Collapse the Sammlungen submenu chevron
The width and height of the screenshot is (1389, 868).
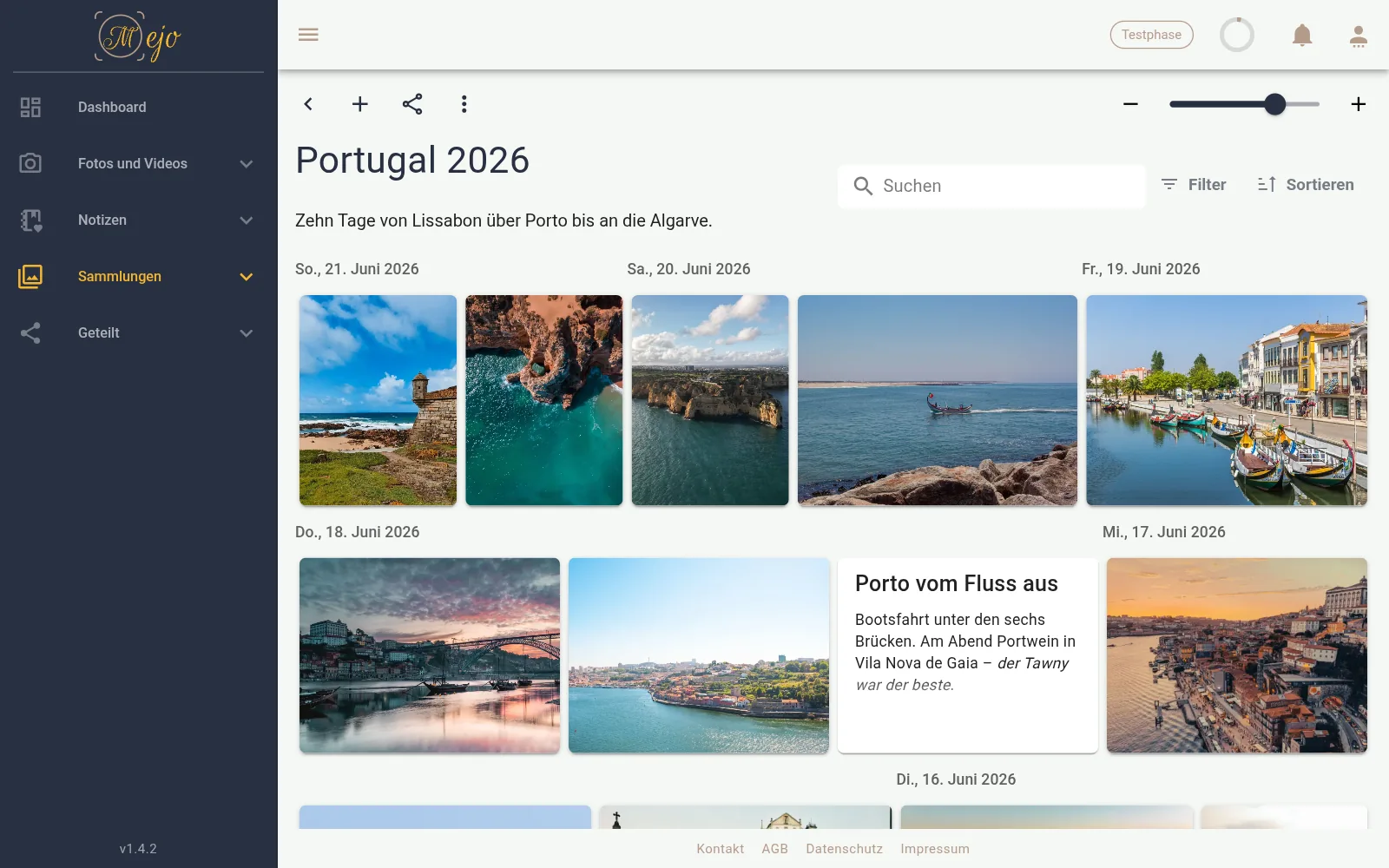pyautogui.click(x=247, y=277)
